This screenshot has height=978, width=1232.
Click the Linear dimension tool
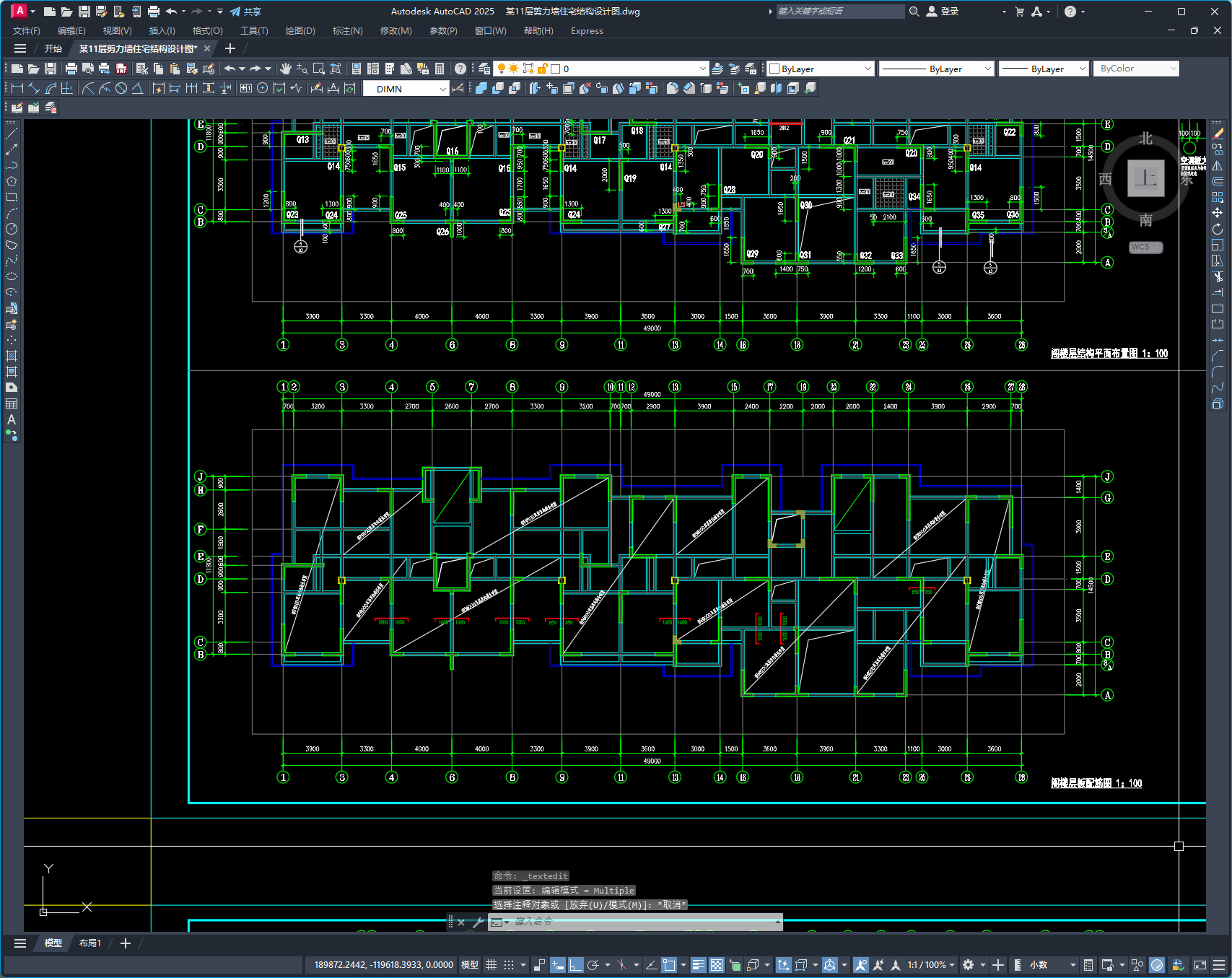[17, 88]
